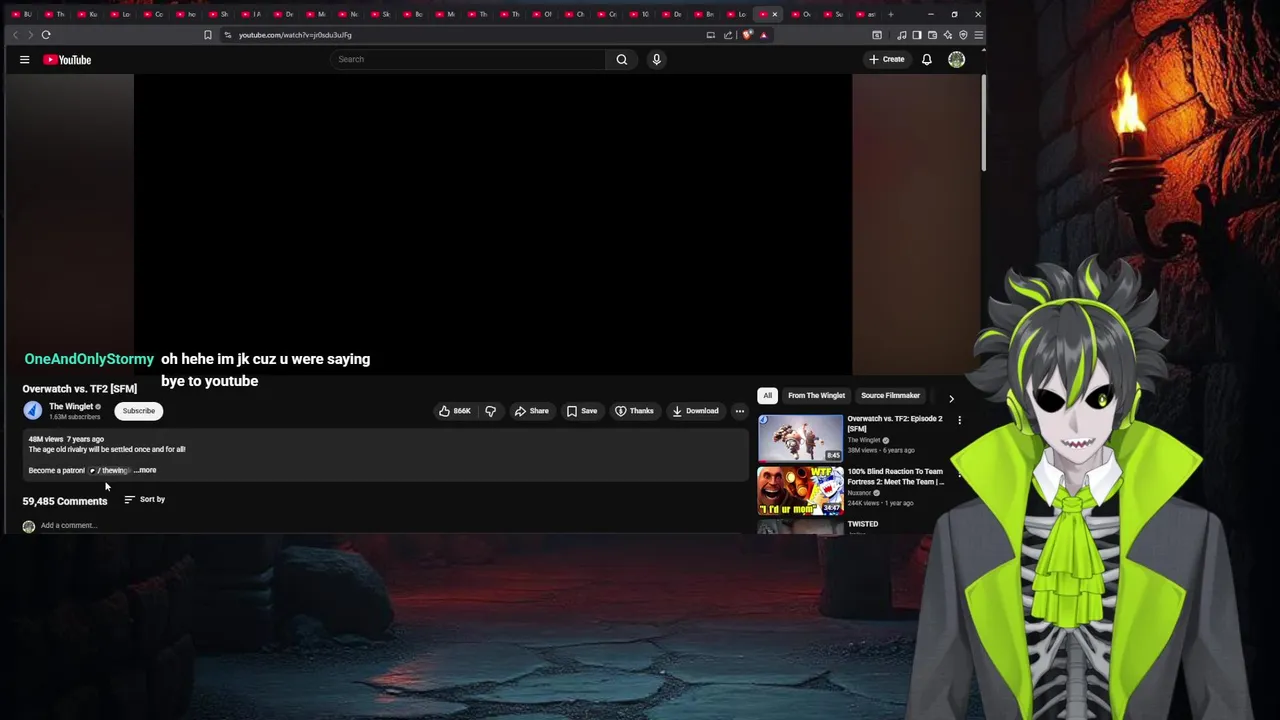
Task: Open more actions three-dot menu under video
Action: [x=739, y=411]
